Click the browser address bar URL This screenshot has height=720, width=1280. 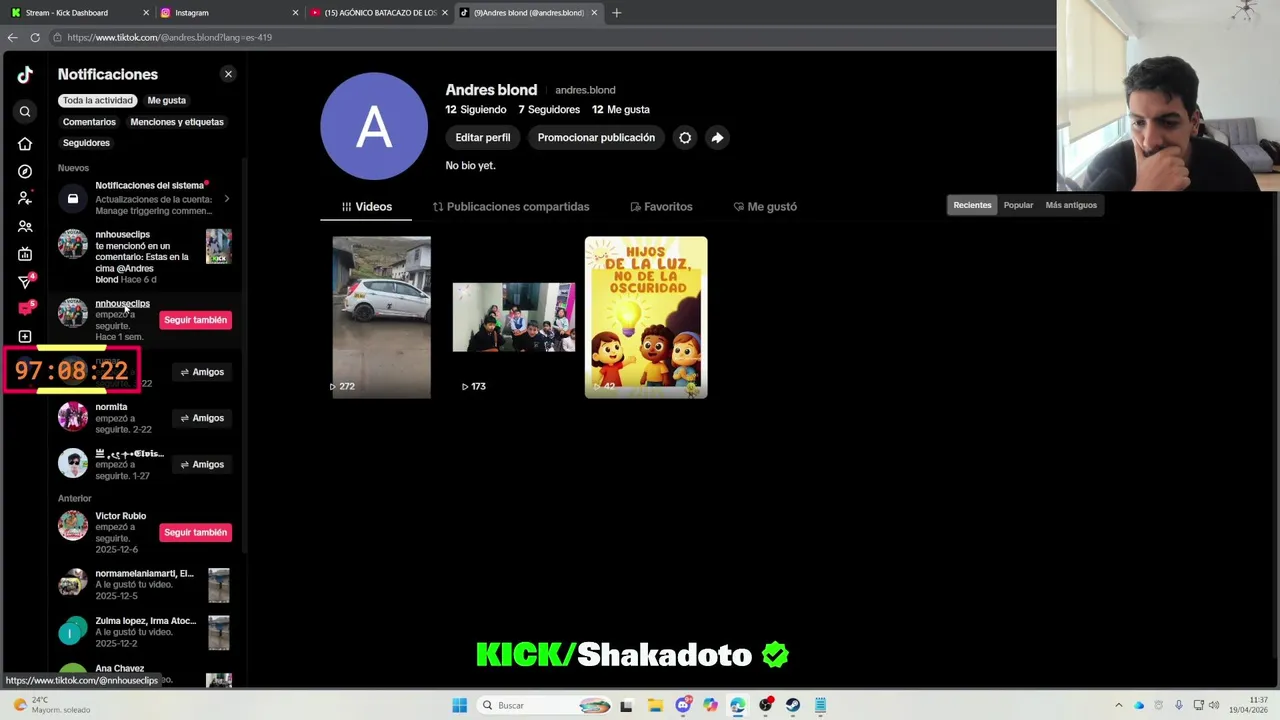coord(170,37)
